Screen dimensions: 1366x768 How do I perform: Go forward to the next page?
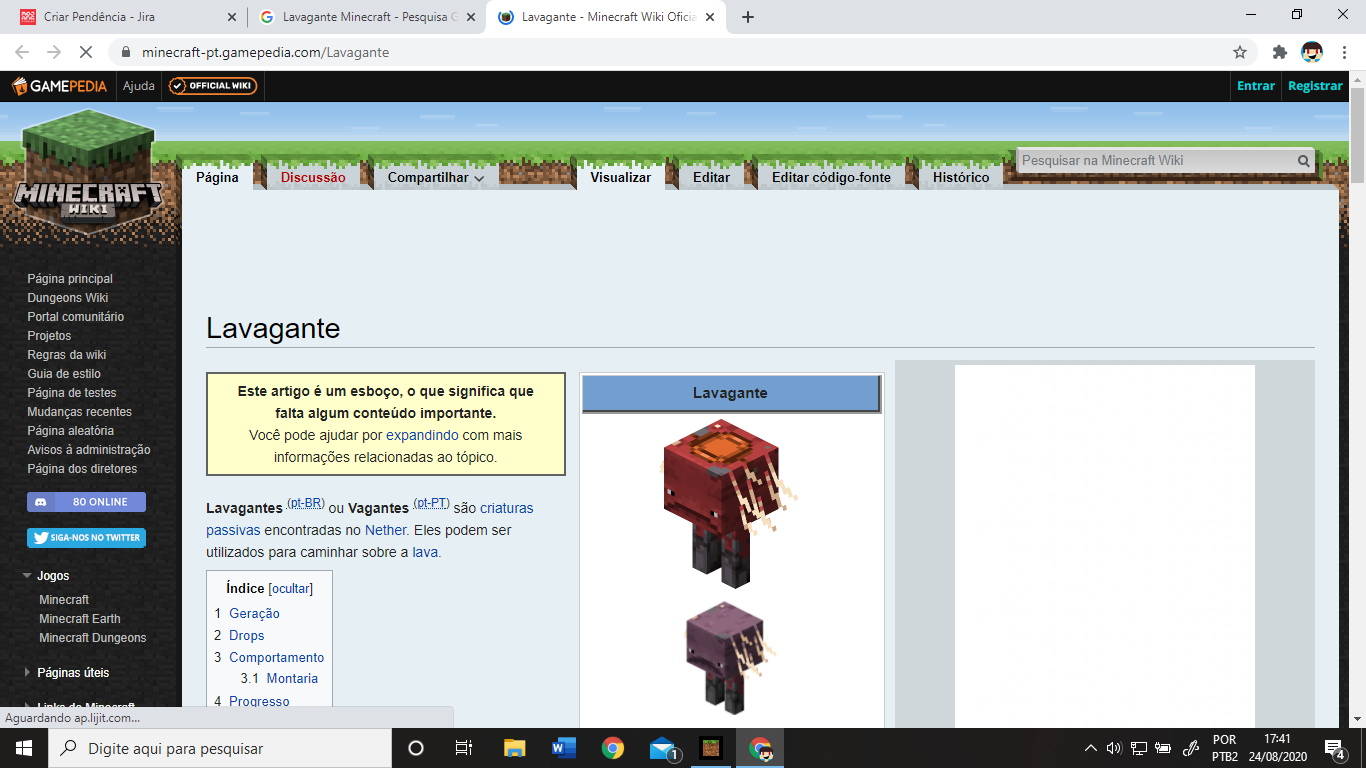[x=54, y=52]
